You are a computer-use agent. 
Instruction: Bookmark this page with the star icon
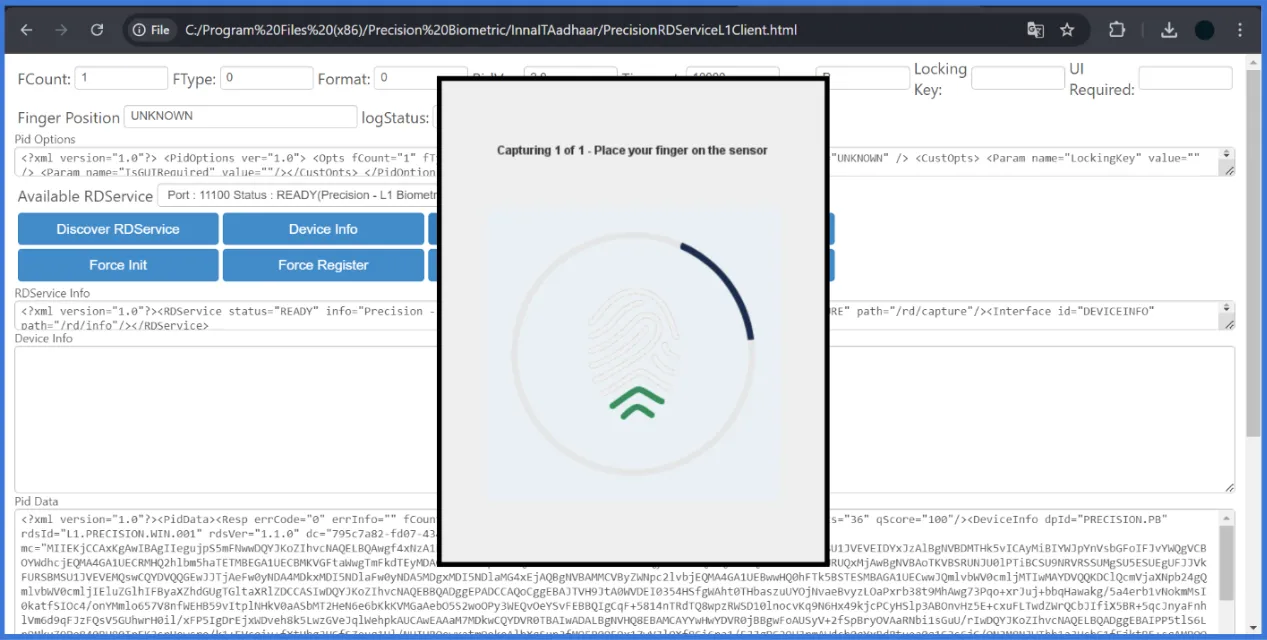[1067, 30]
